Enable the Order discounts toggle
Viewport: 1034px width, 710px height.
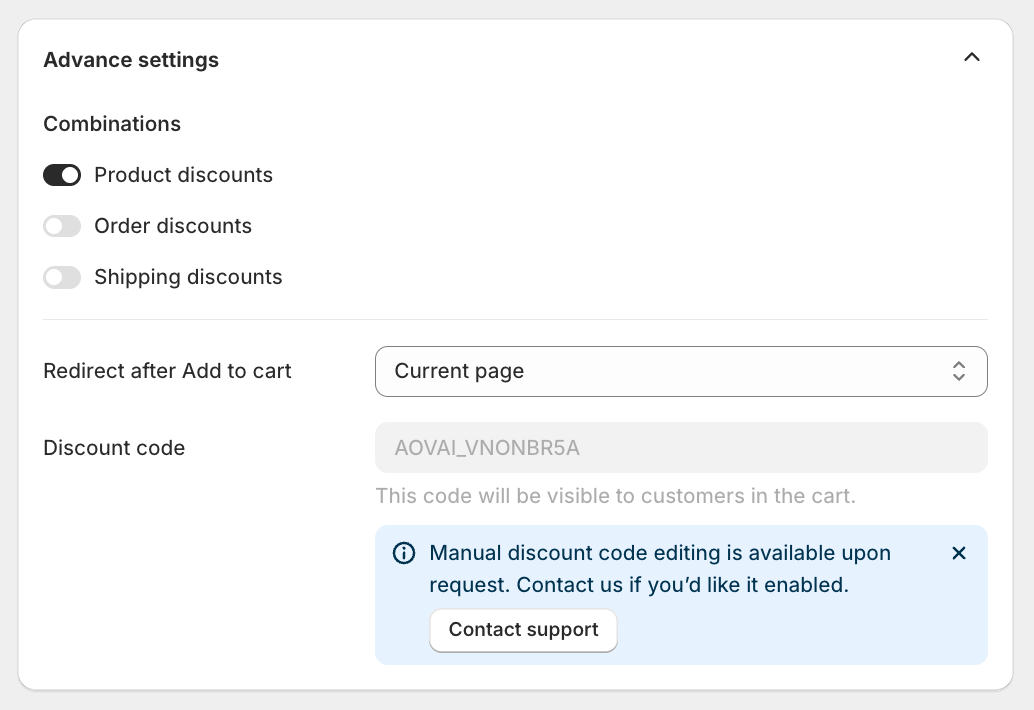click(62, 226)
